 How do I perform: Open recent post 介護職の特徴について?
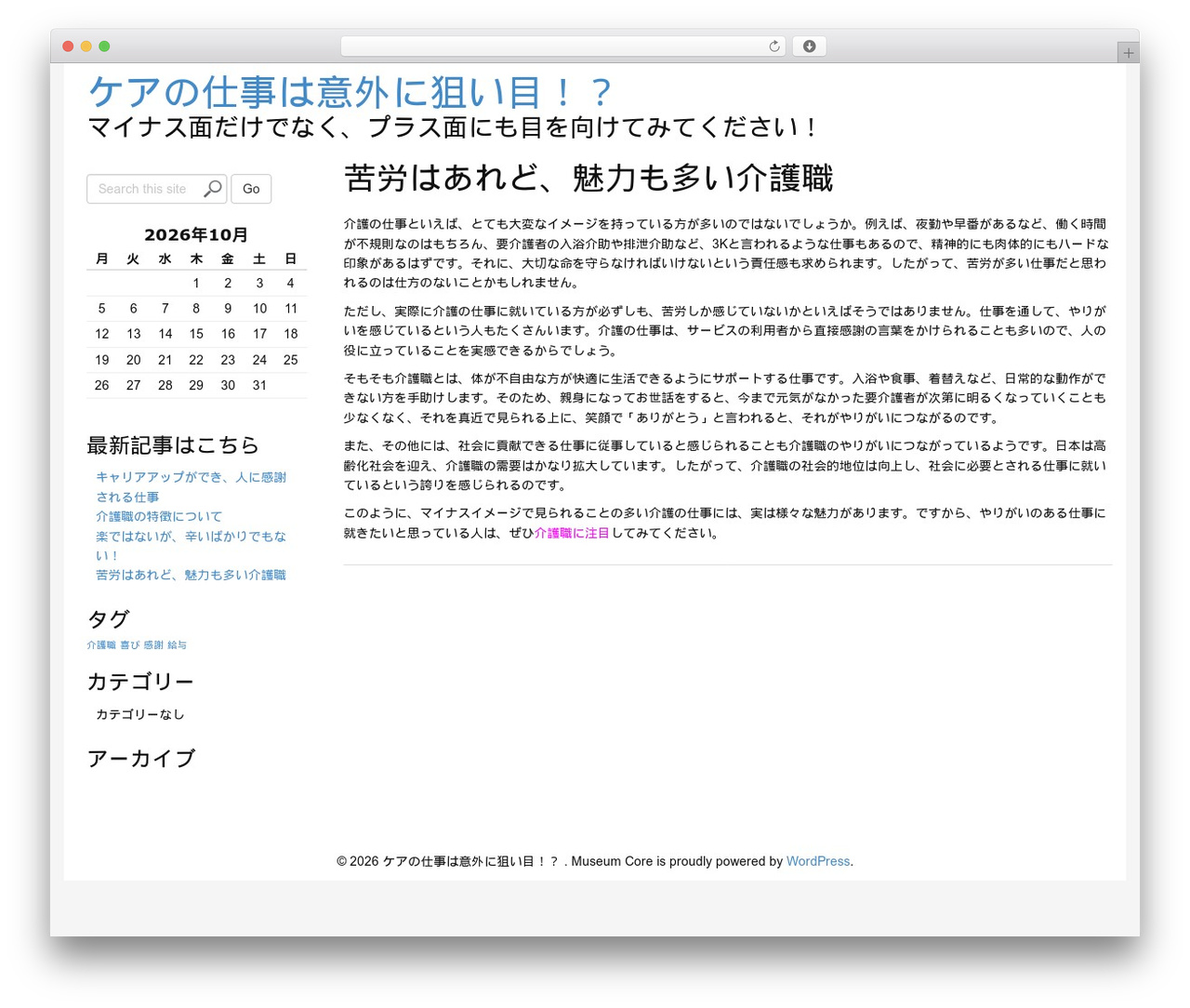point(159,516)
